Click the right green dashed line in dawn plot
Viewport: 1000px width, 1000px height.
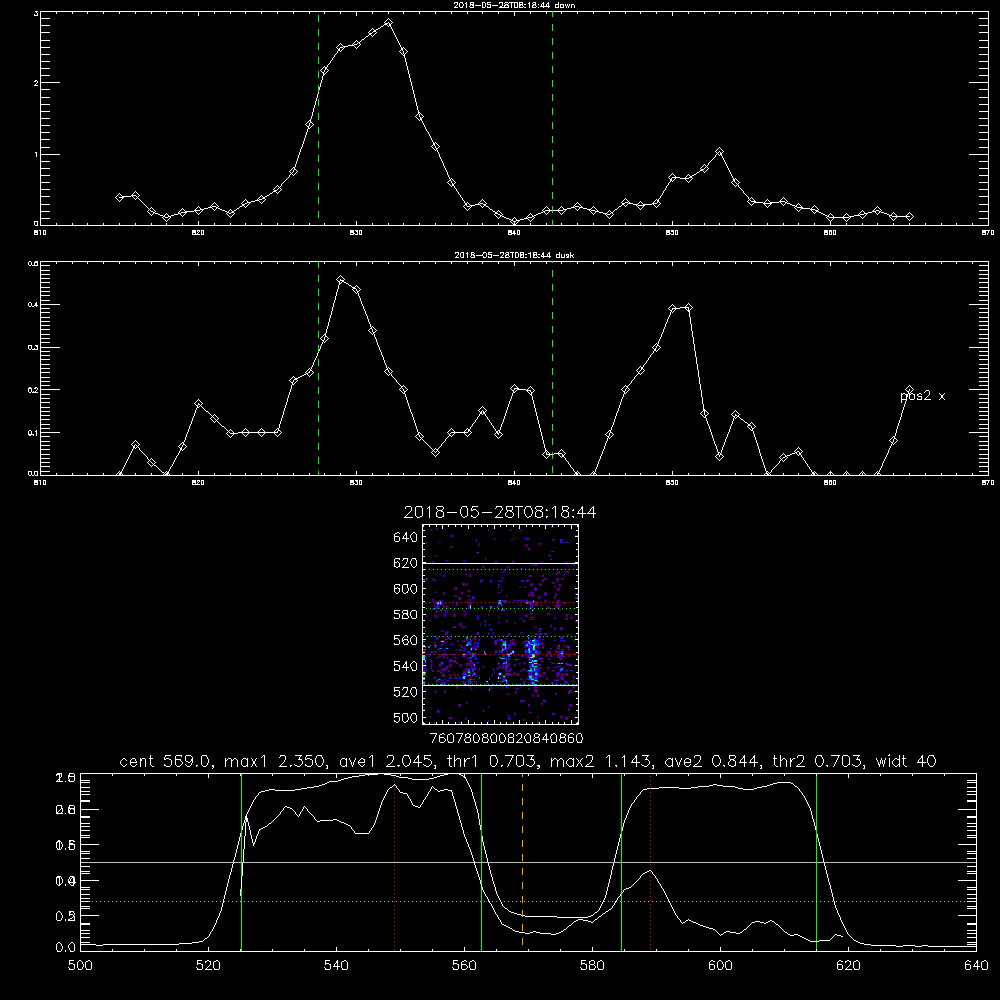point(552,119)
